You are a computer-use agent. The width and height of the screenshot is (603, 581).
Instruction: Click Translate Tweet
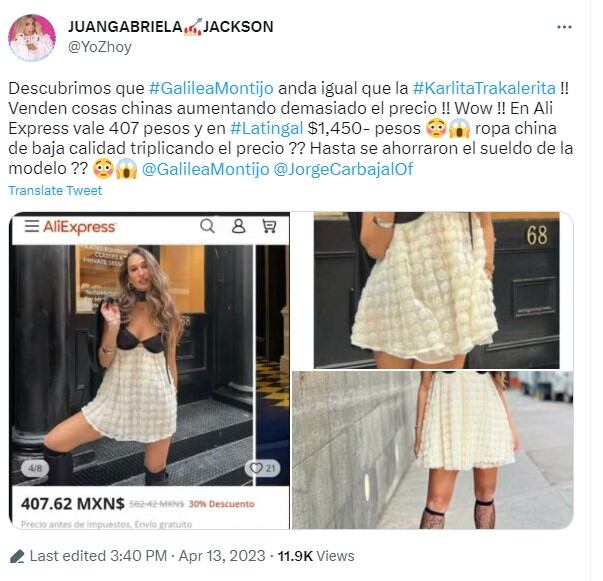pos(55,190)
